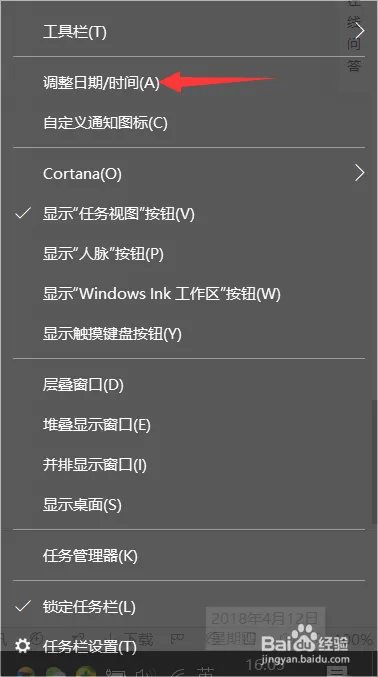Open the Cortana(O) menu item

click(x=82, y=174)
